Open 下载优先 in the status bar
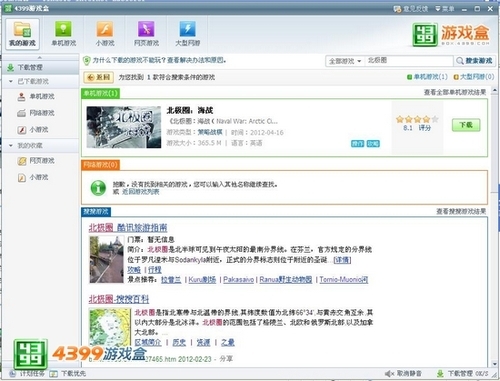 [x=68, y=374]
